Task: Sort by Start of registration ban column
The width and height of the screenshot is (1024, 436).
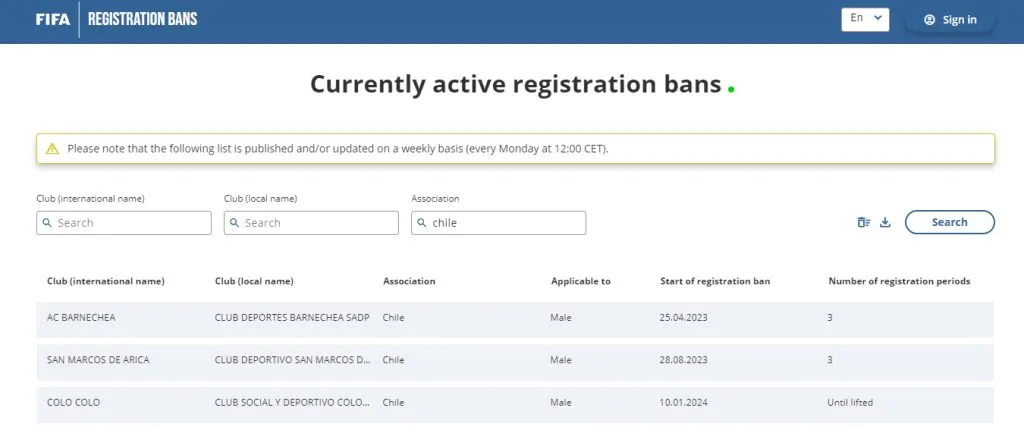Action: click(715, 281)
